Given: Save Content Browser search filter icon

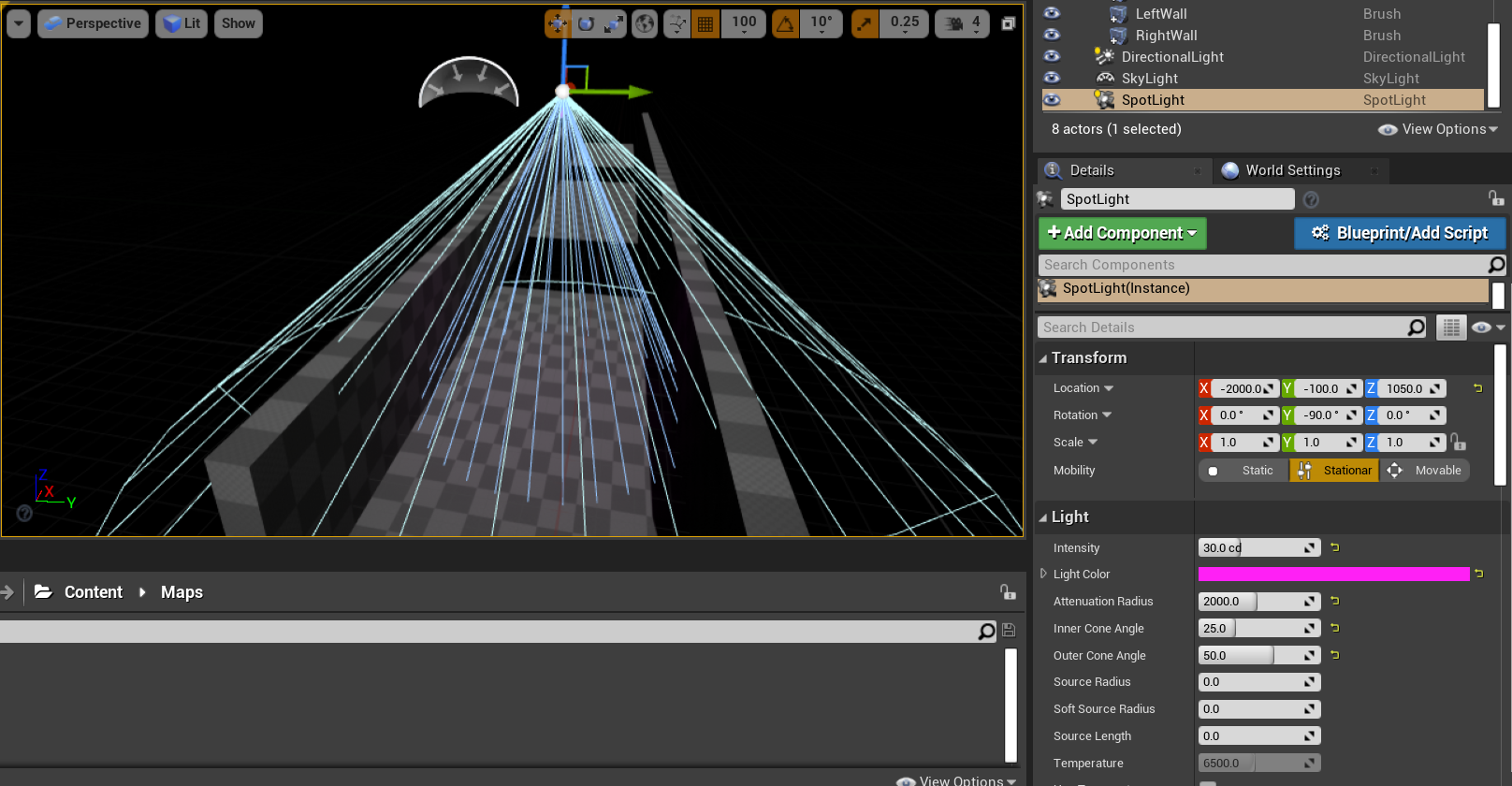Looking at the screenshot, I should 1009,631.
